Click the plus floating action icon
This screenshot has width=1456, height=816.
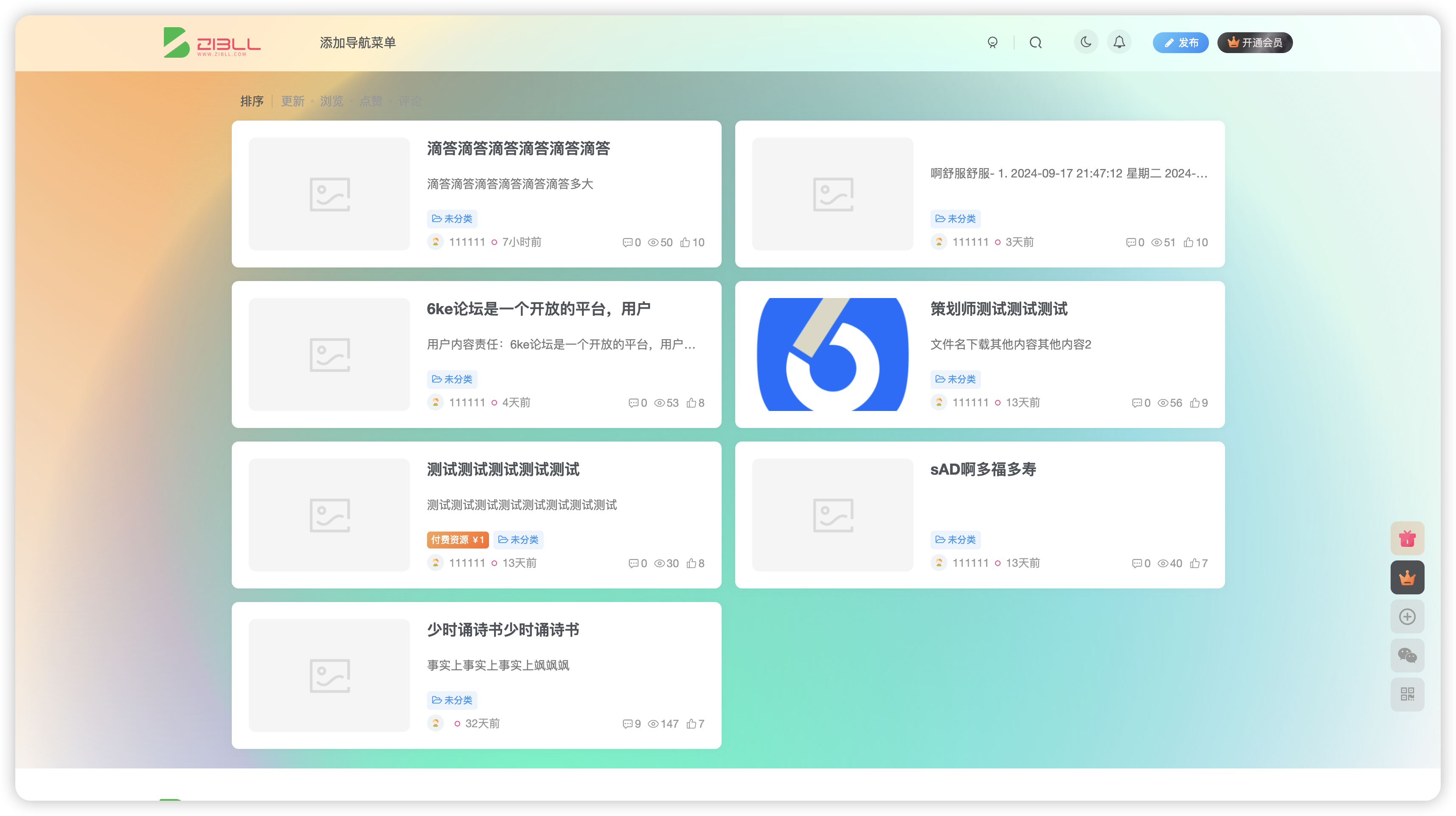1407,616
